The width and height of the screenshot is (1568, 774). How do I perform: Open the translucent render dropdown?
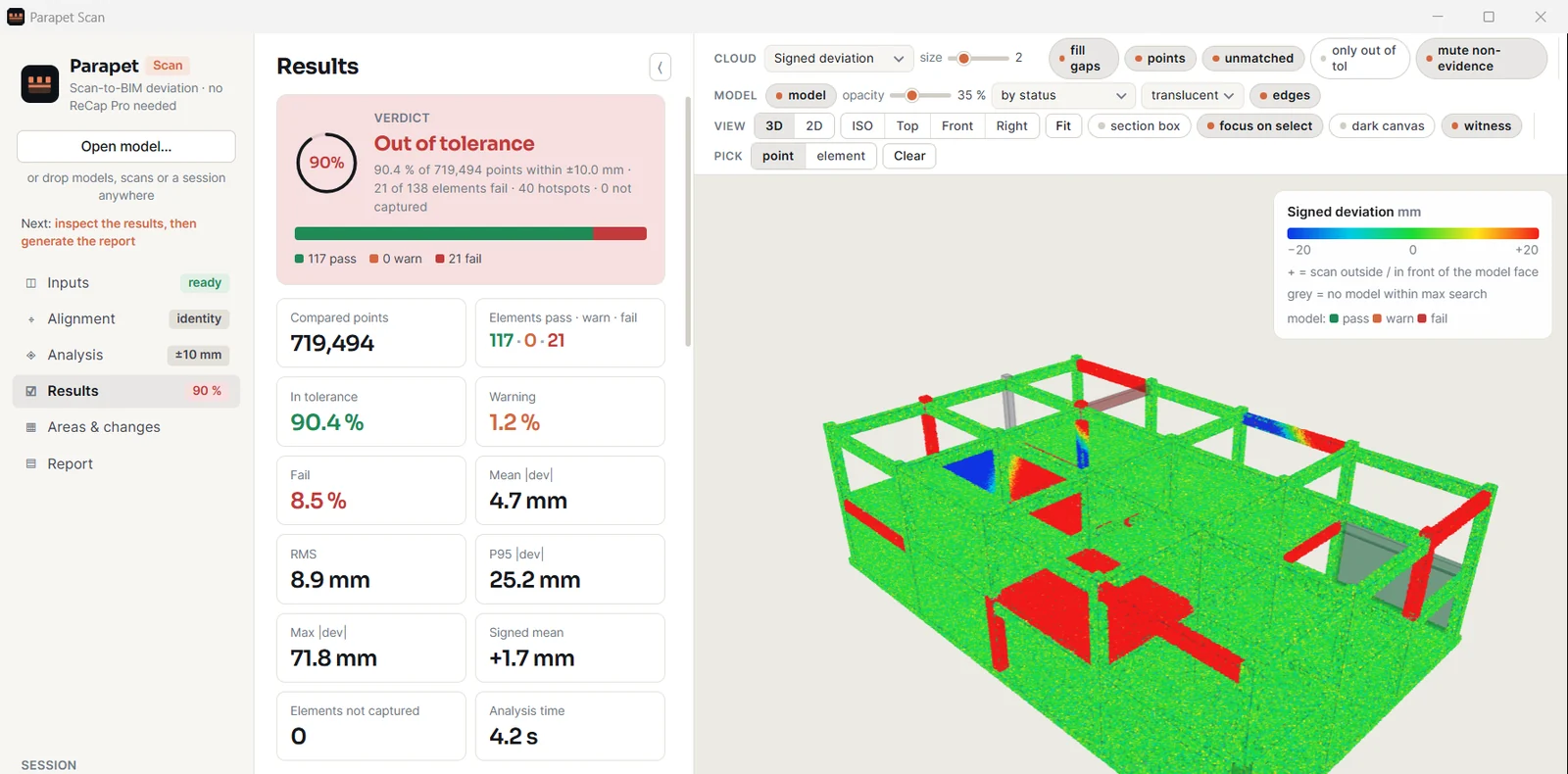point(1193,96)
